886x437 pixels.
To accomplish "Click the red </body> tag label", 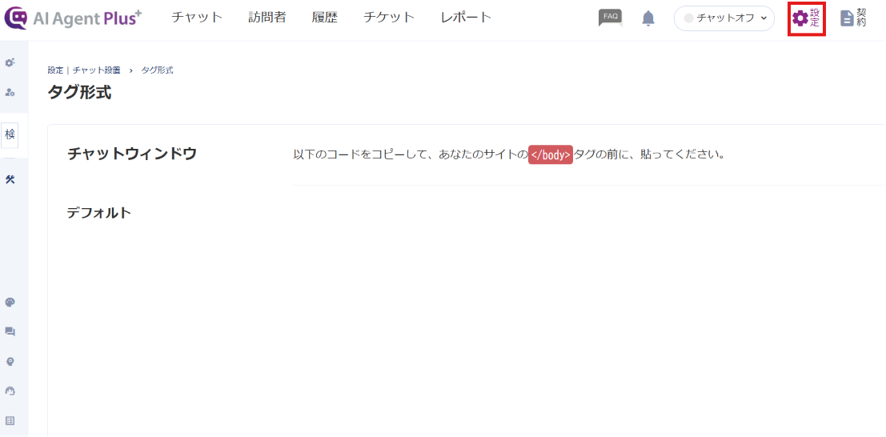I will [550, 154].
